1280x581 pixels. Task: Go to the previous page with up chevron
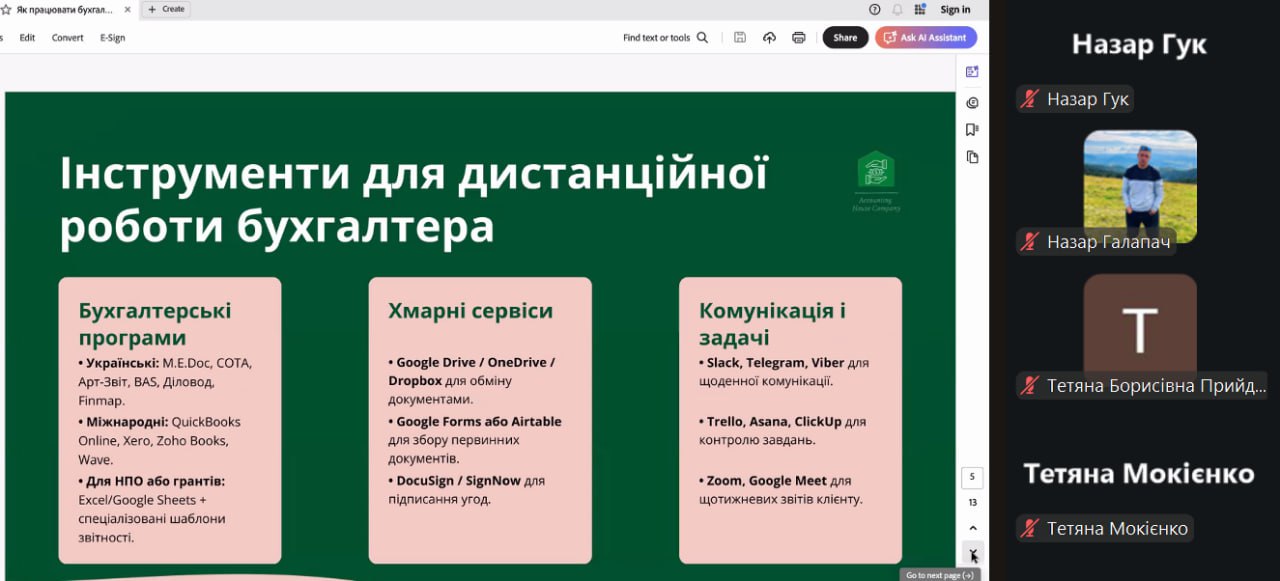tap(972, 528)
